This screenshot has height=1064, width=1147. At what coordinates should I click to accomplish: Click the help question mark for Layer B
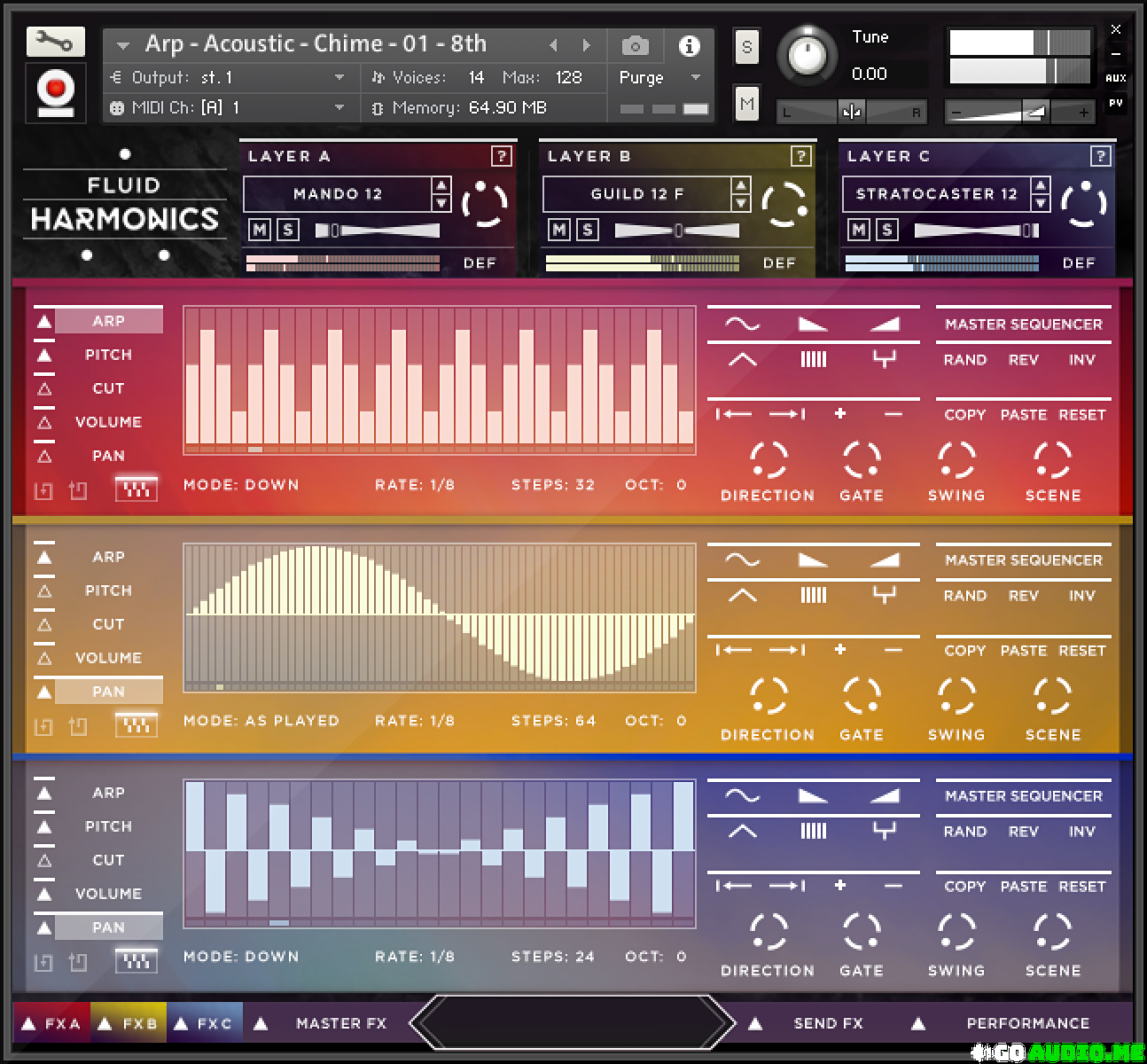[x=800, y=157]
